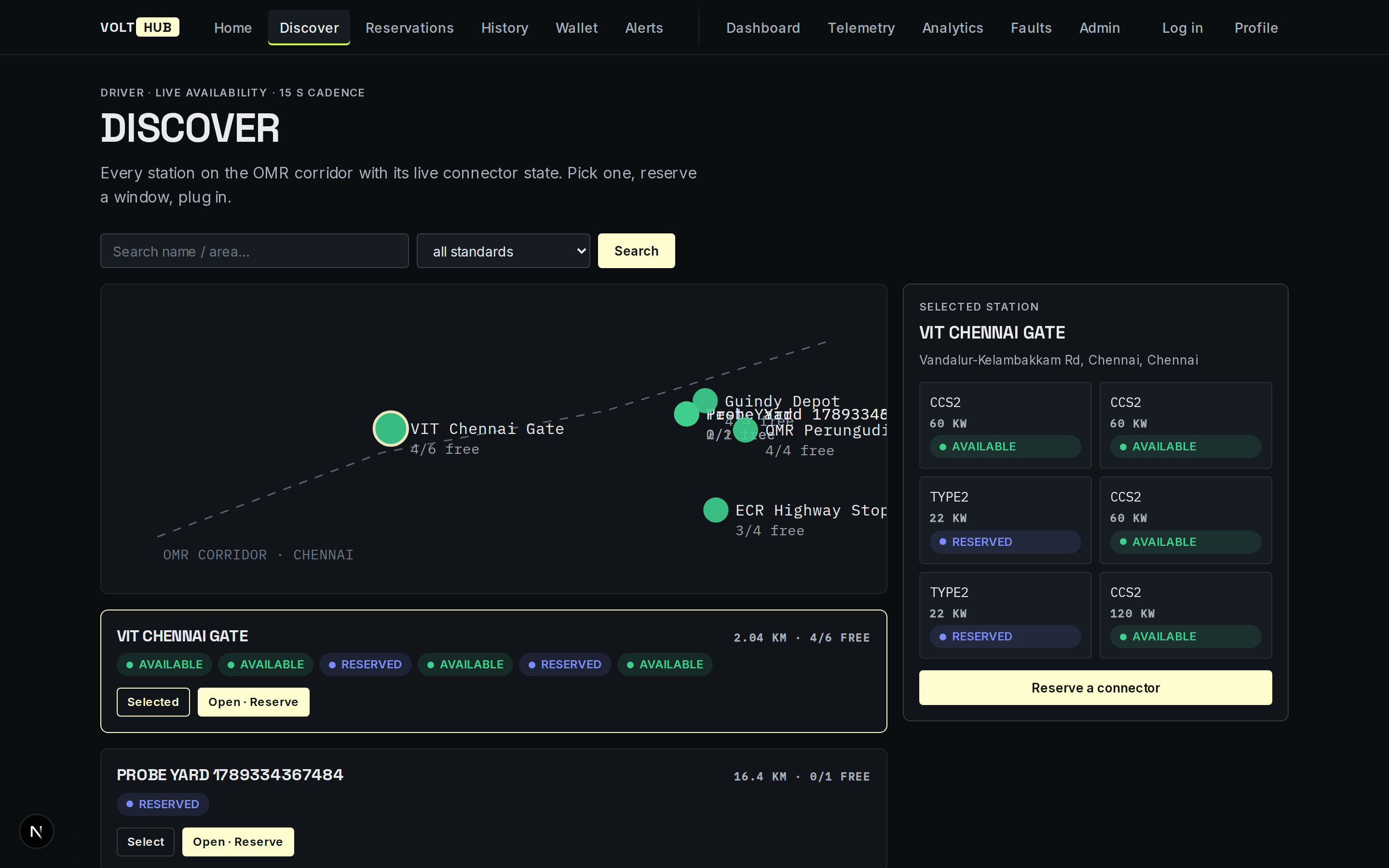This screenshot has height=868, width=1389.
Task: Open the Profile link
Action: pos(1256,27)
